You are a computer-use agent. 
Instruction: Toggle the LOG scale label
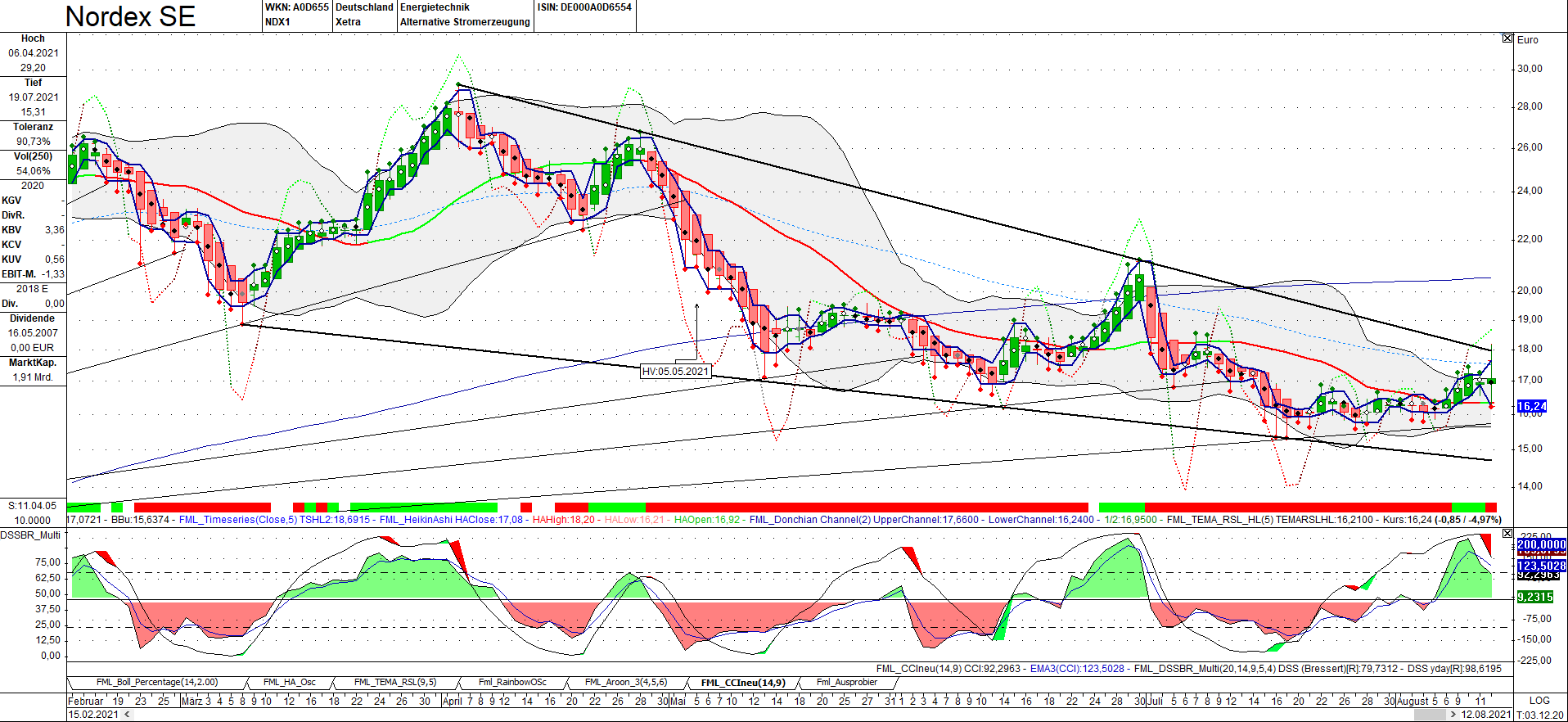(x=1539, y=701)
